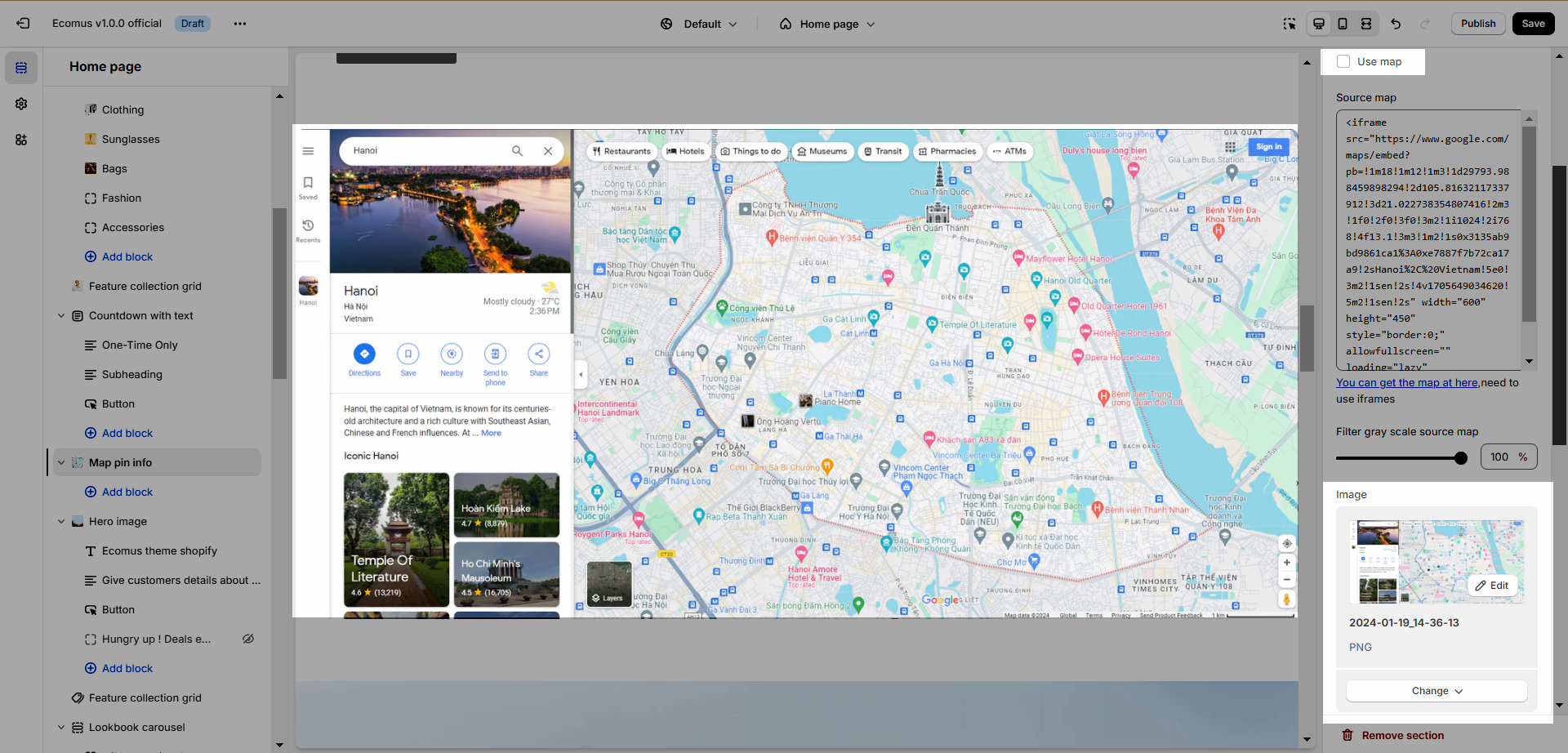The height and width of the screenshot is (753, 1568).
Task: Open the Home page template dropdown
Action: [826, 24]
